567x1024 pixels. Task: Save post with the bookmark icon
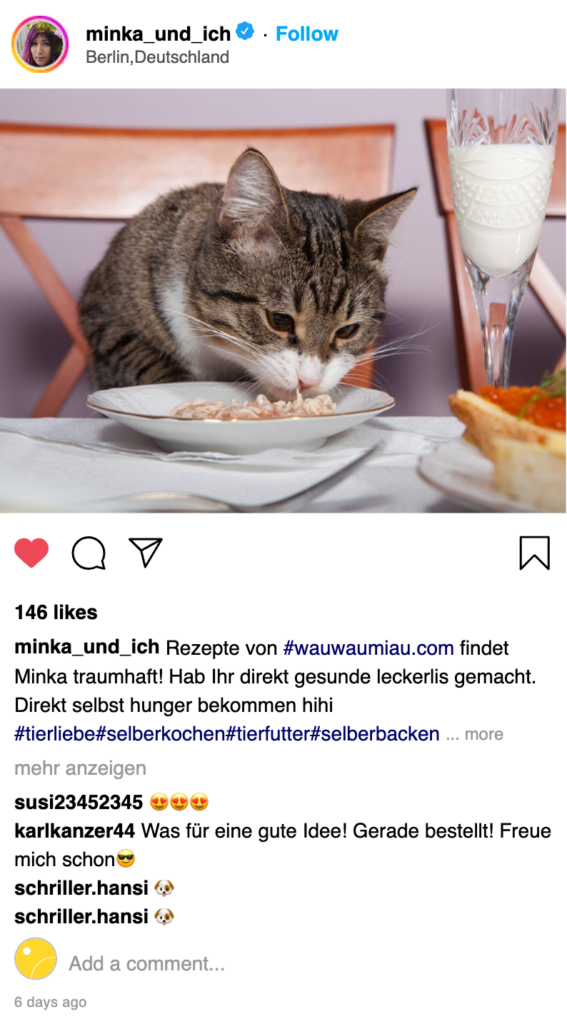click(x=534, y=552)
